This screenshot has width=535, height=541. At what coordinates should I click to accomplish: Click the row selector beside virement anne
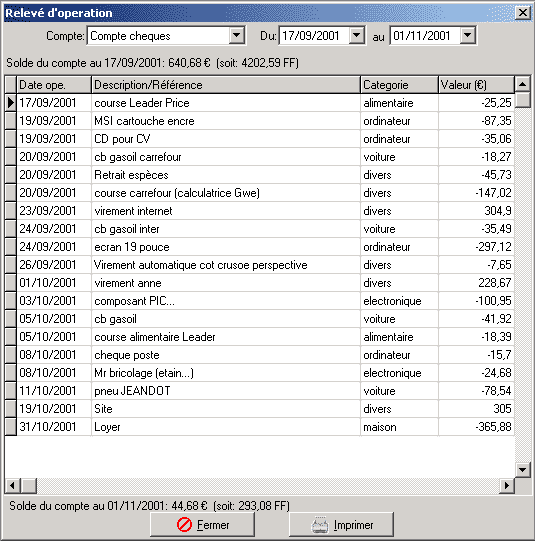point(10,283)
